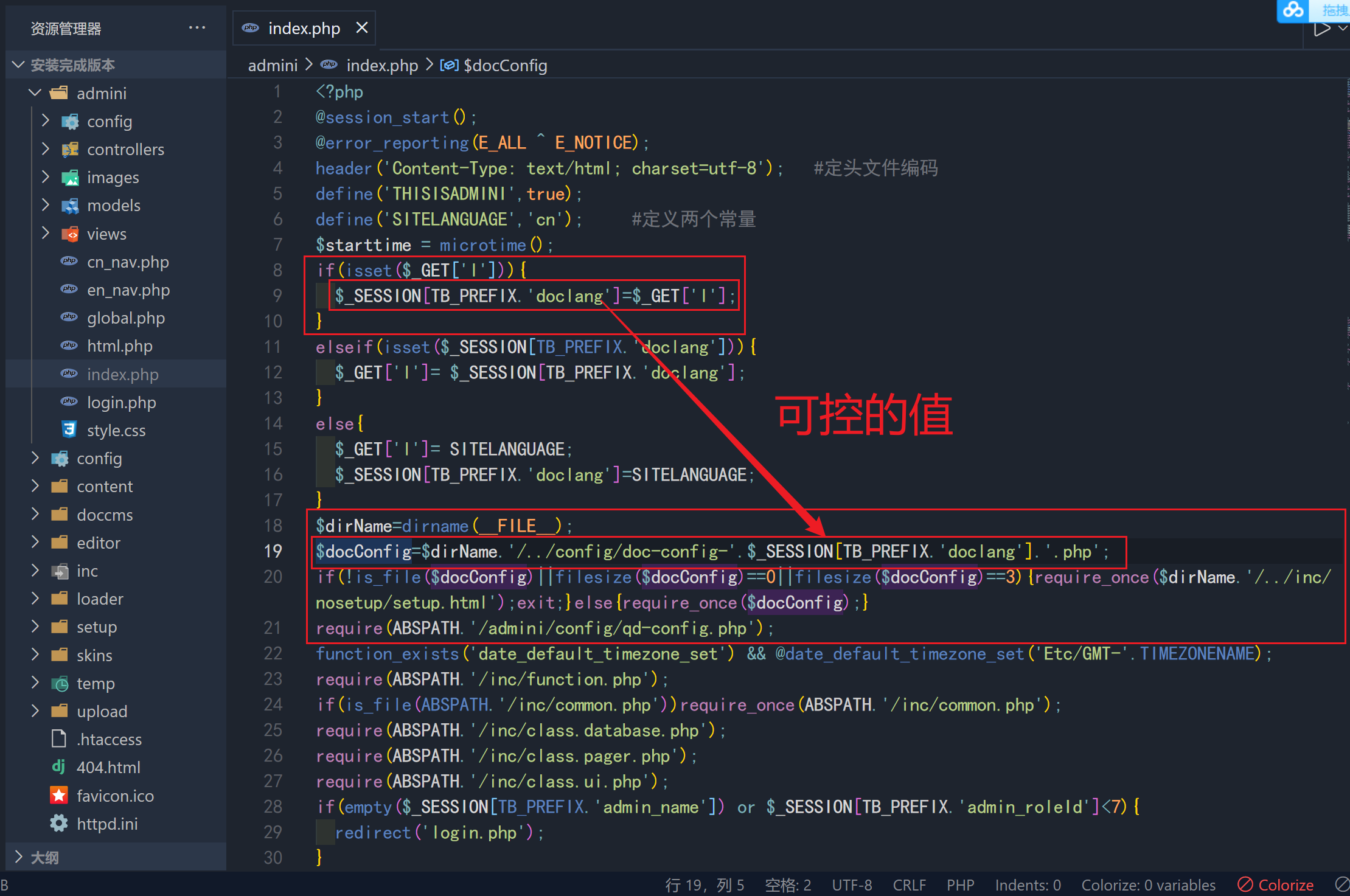
Task: Close the index.php editor tab
Action: 362,28
